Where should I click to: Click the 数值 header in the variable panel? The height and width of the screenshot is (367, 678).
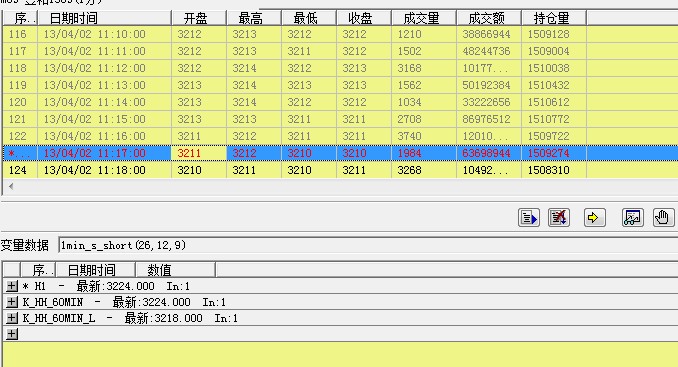pyautogui.click(x=175, y=270)
